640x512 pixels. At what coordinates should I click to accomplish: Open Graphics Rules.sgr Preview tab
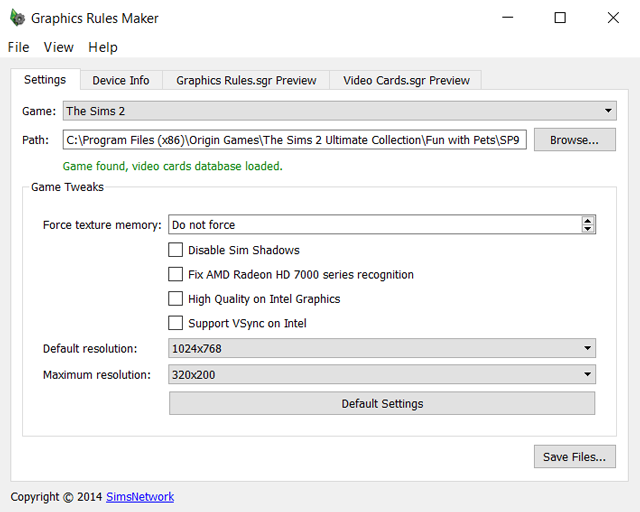pyautogui.click(x=246, y=80)
